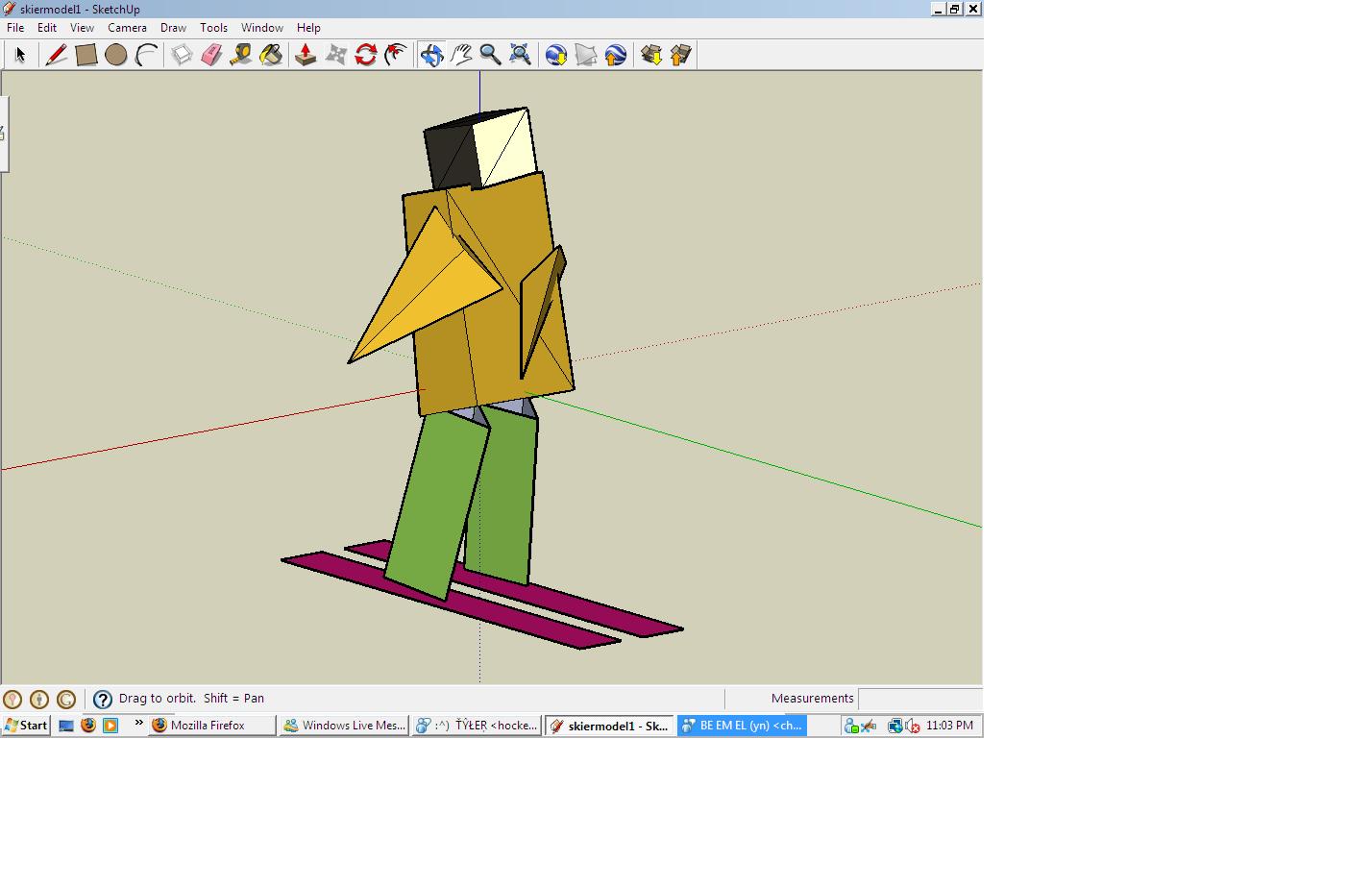Choose the Paint Bucket tool
The width and height of the screenshot is (1372, 887).
click(x=271, y=55)
